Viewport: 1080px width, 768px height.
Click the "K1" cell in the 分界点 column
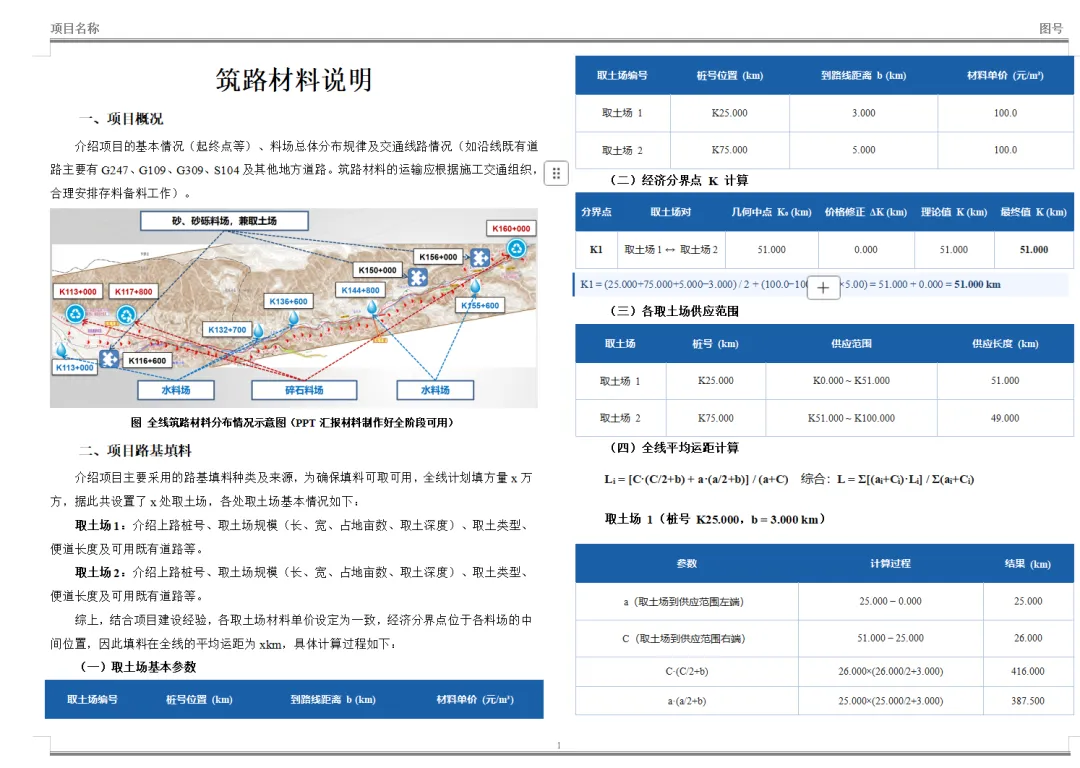tap(596, 250)
